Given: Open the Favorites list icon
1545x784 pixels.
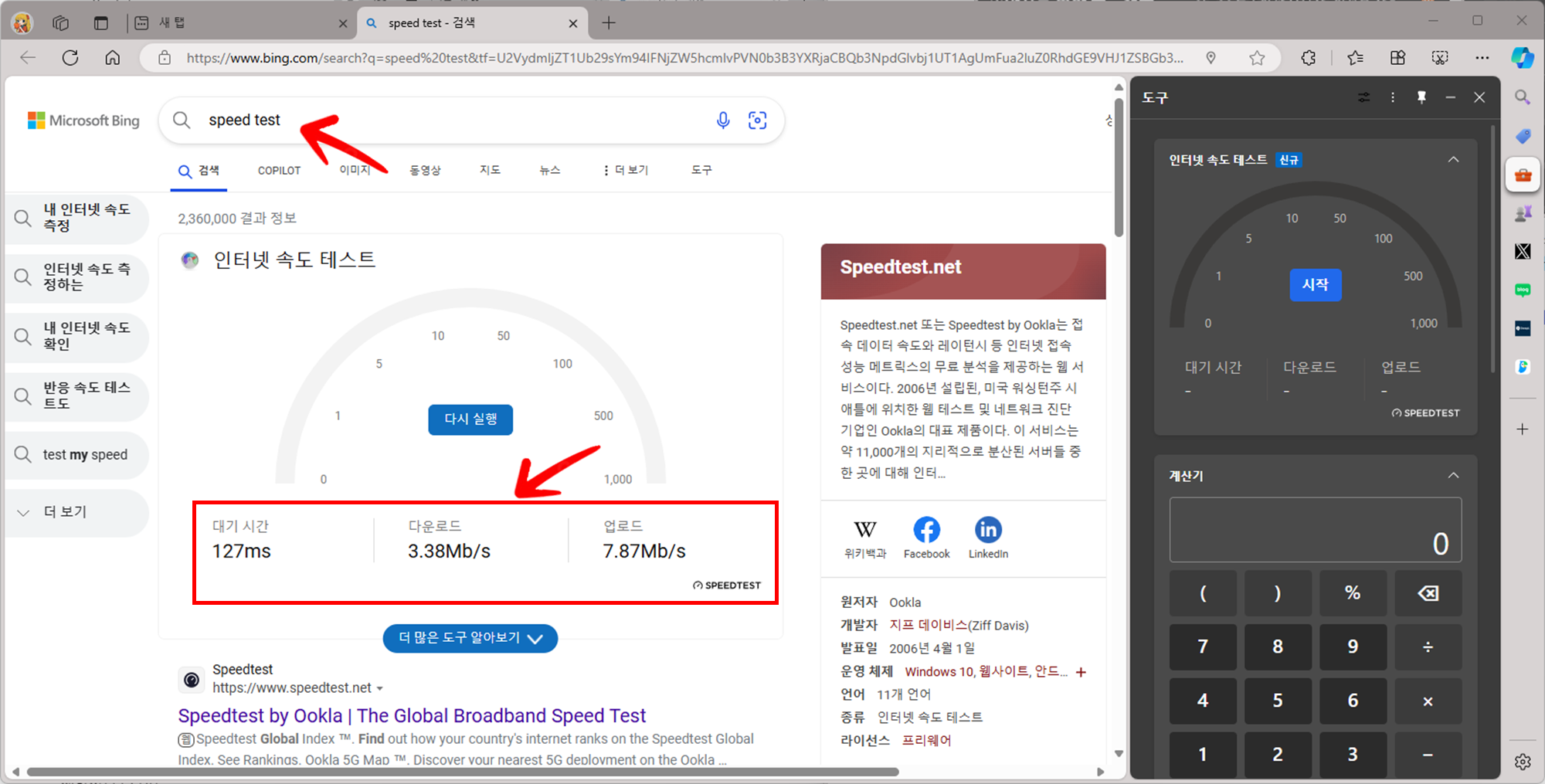Looking at the screenshot, I should coord(1355,58).
